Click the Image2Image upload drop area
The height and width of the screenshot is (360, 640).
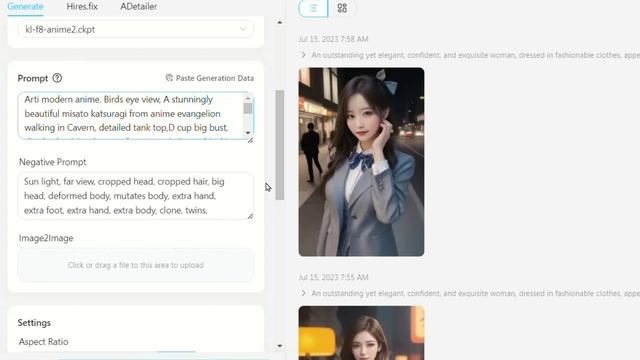tap(136, 265)
